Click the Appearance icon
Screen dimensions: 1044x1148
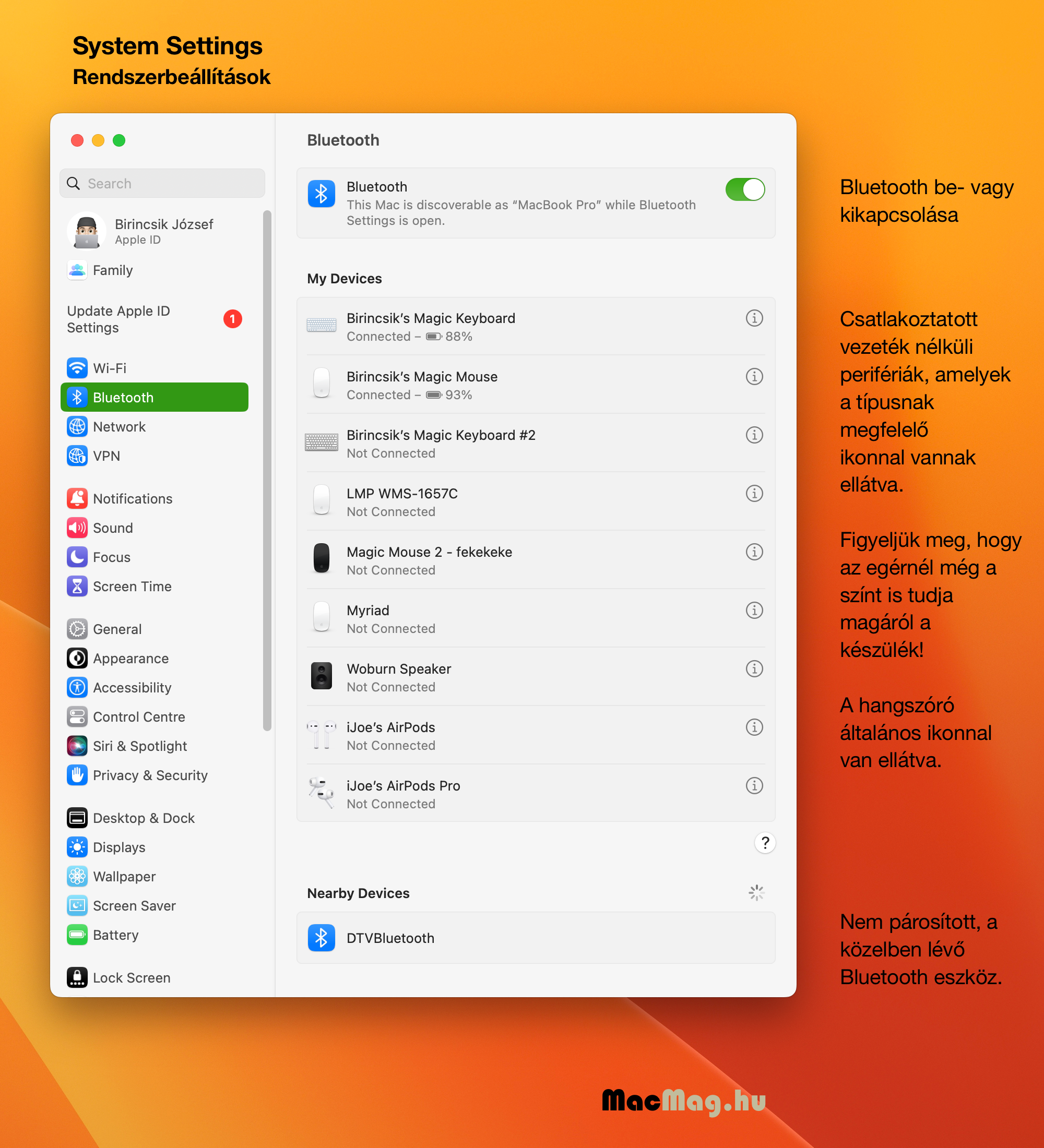click(x=77, y=659)
